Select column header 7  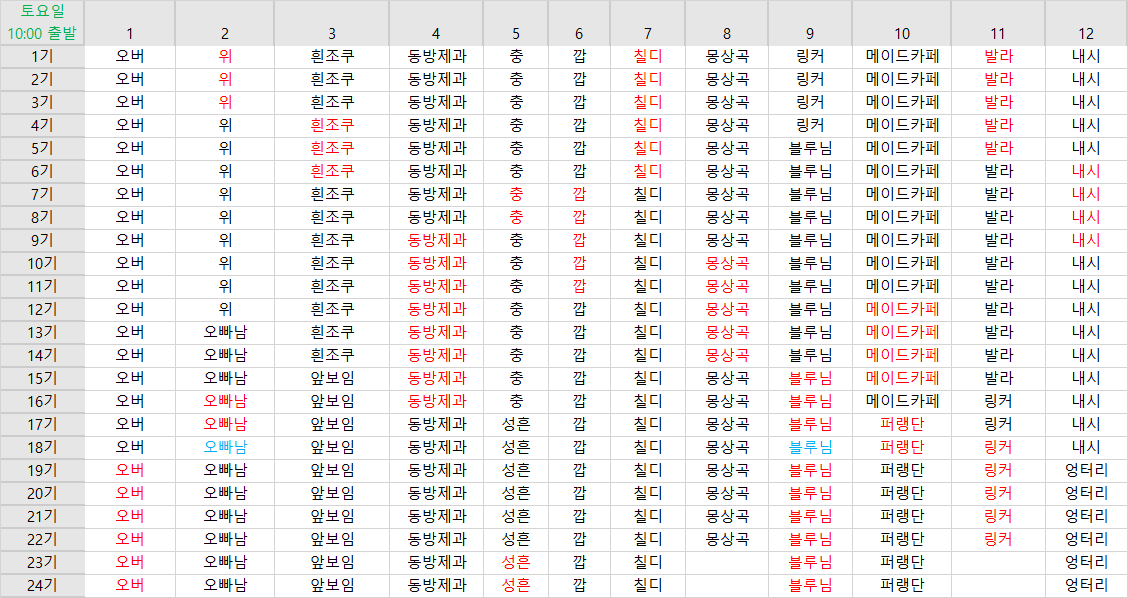pyautogui.click(x=648, y=33)
